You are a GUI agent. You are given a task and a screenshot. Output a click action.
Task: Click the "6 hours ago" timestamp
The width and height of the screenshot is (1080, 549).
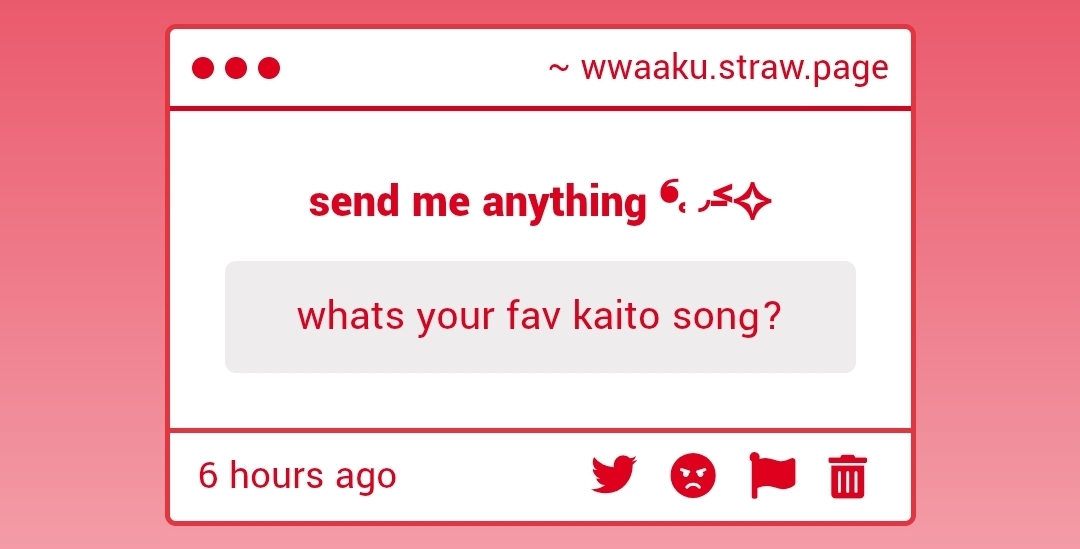(x=297, y=475)
